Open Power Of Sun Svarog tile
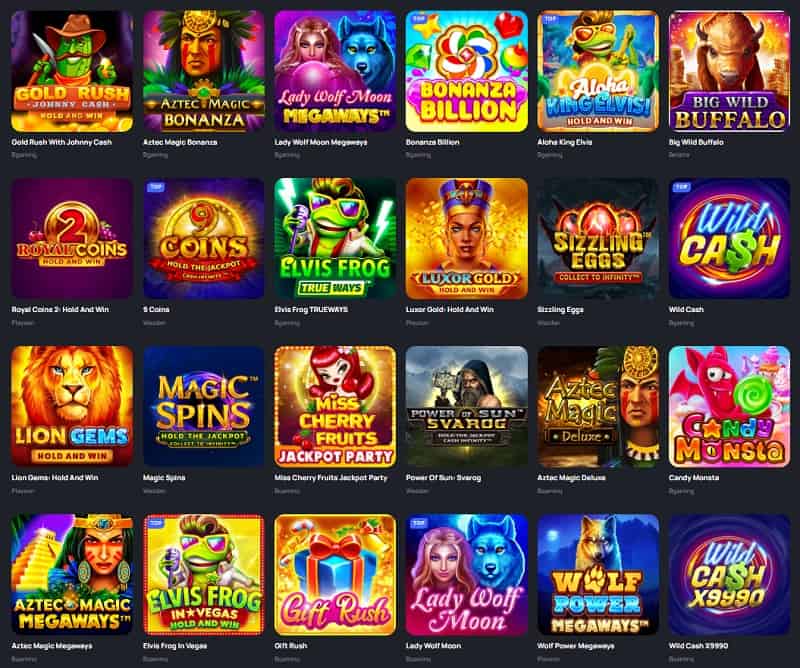This screenshot has height=668, width=800. 467,407
